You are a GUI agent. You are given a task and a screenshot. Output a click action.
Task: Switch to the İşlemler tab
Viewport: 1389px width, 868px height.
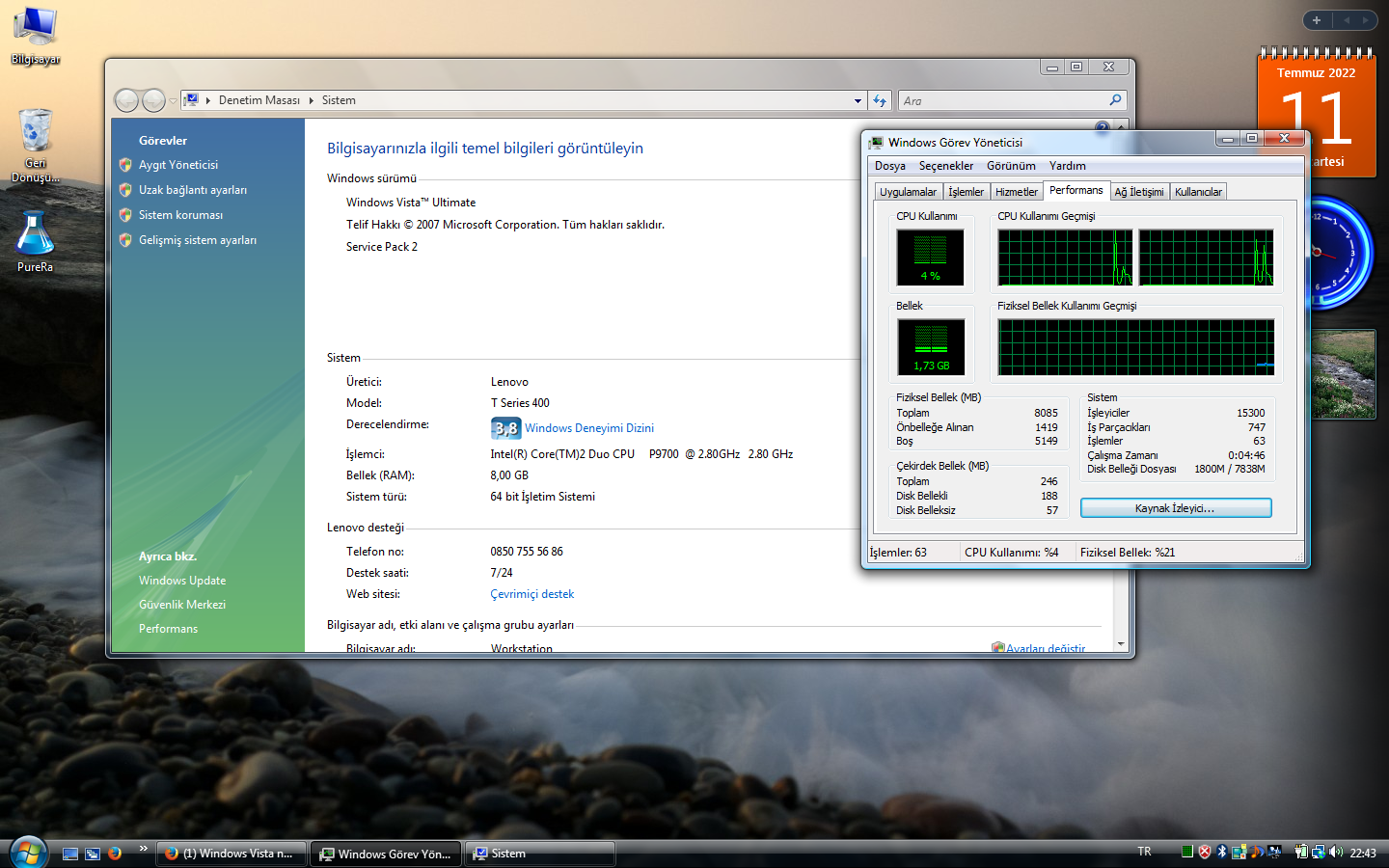[966, 192]
